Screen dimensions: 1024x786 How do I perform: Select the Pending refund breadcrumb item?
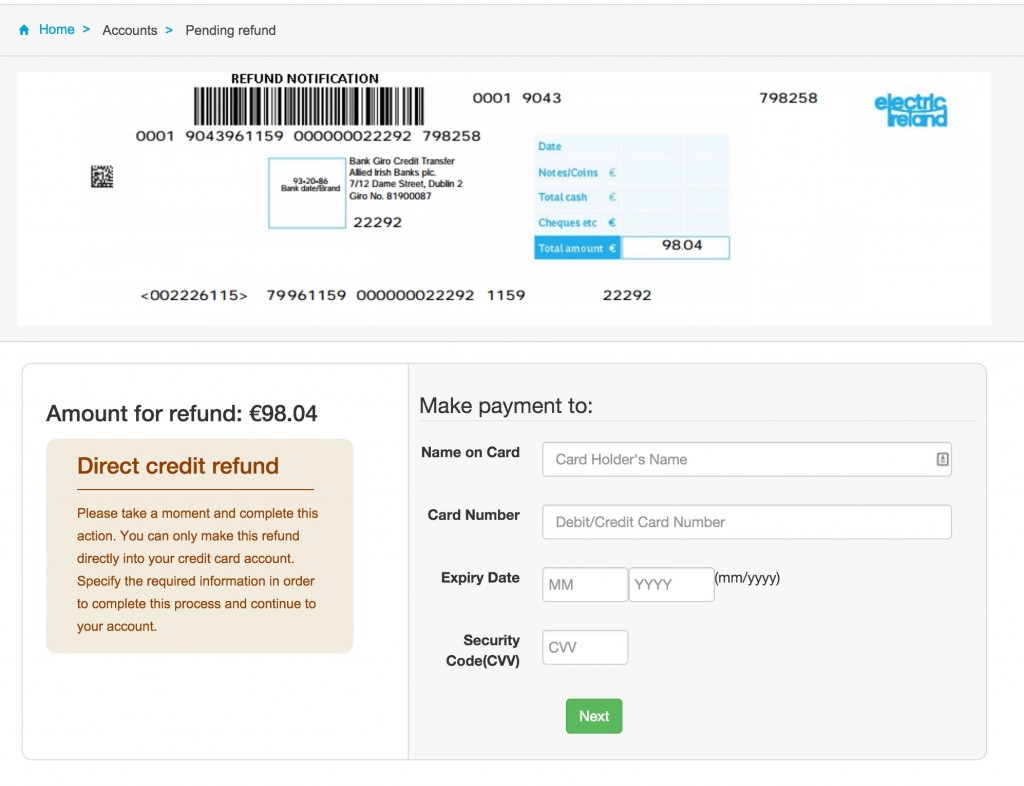(230, 30)
